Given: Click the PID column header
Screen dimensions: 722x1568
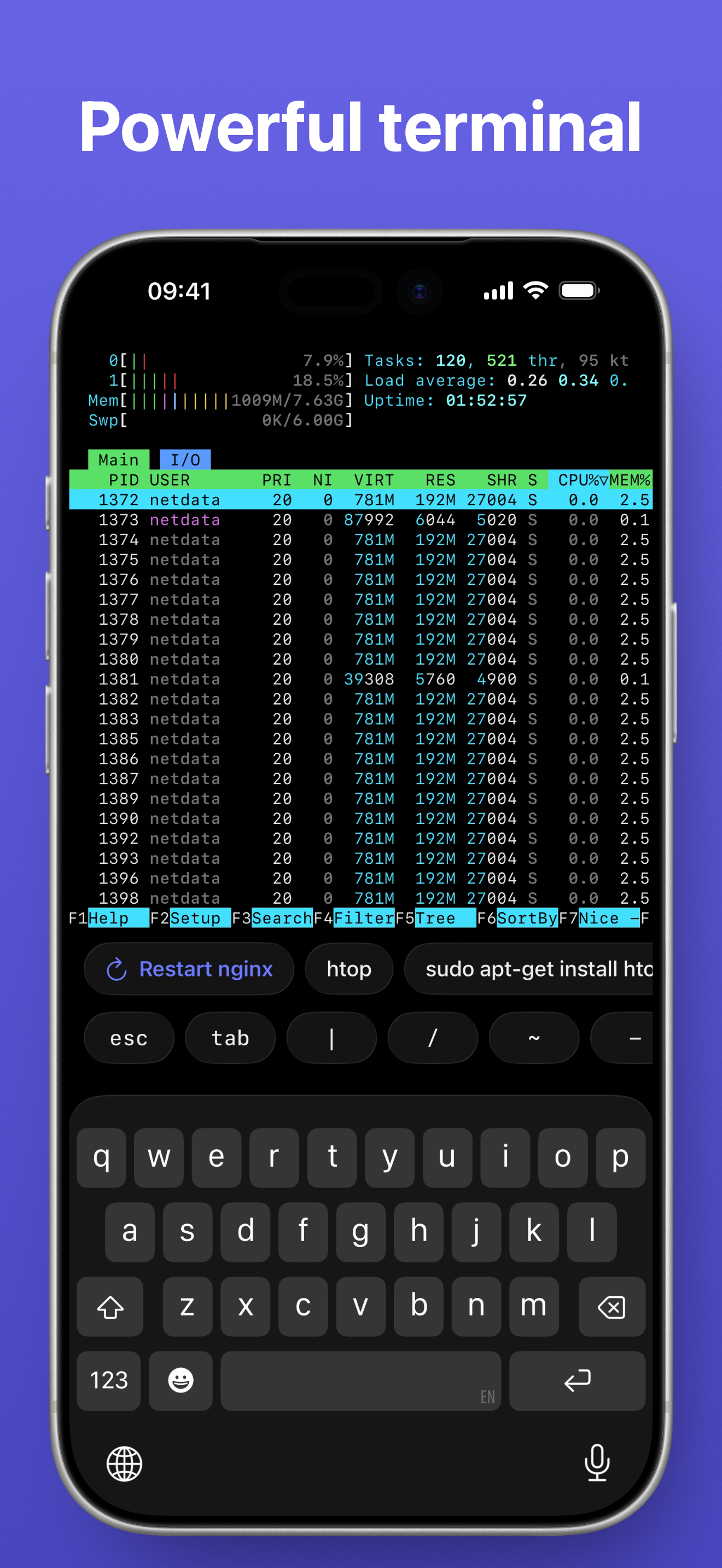Looking at the screenshot, I should tap(124, 479).
